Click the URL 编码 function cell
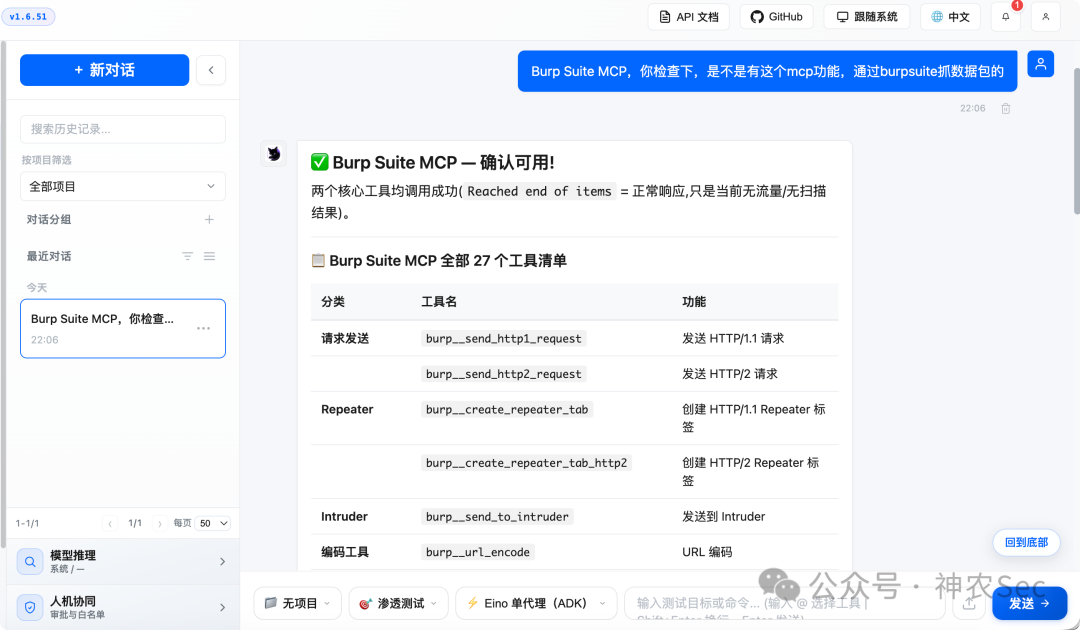Screen dimensions: 1080x630 707,552
